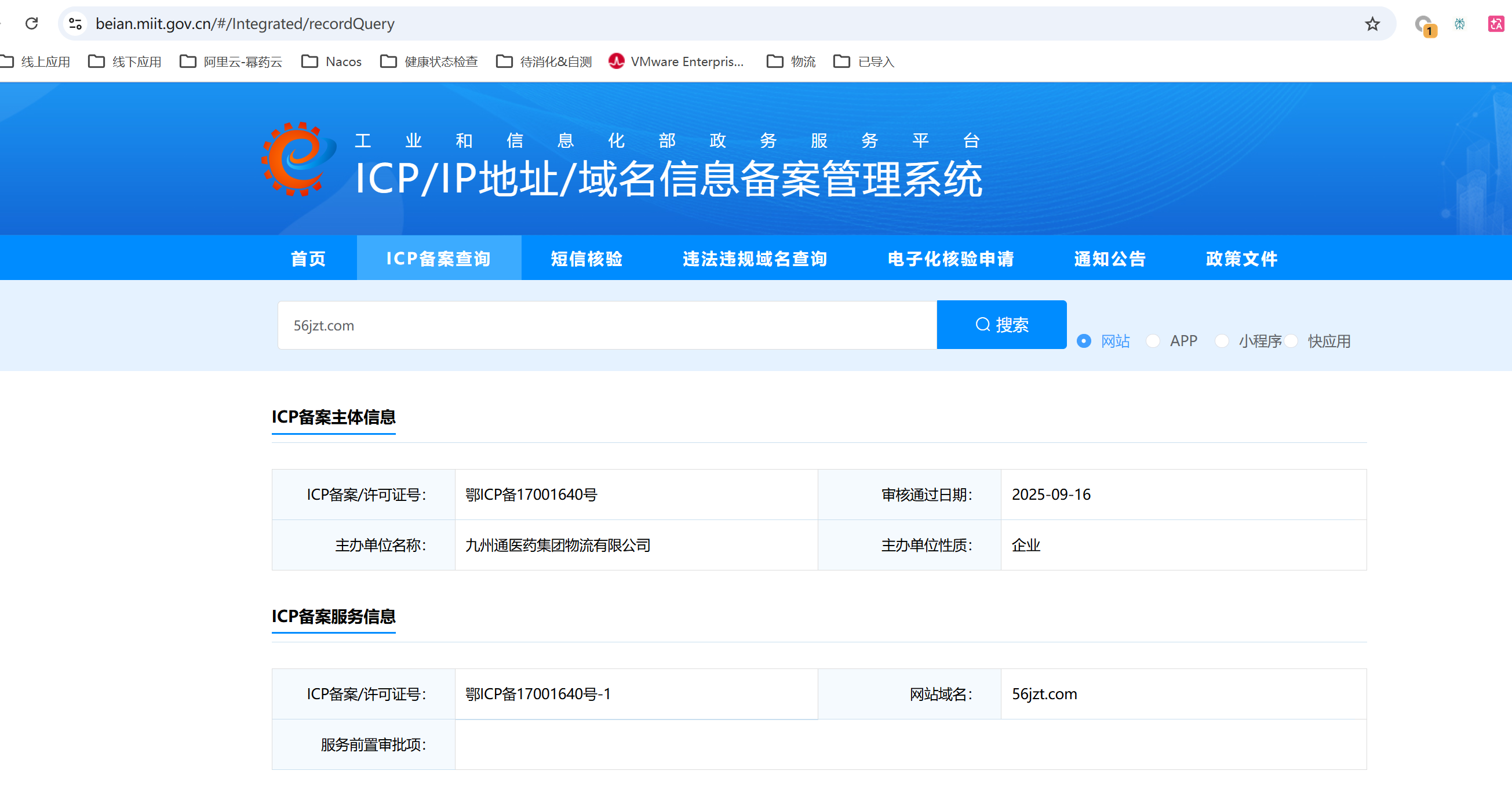Bookmark this page with the star icon
The height and width of the screenshot is (796, 1512).
coord(1372,24)
